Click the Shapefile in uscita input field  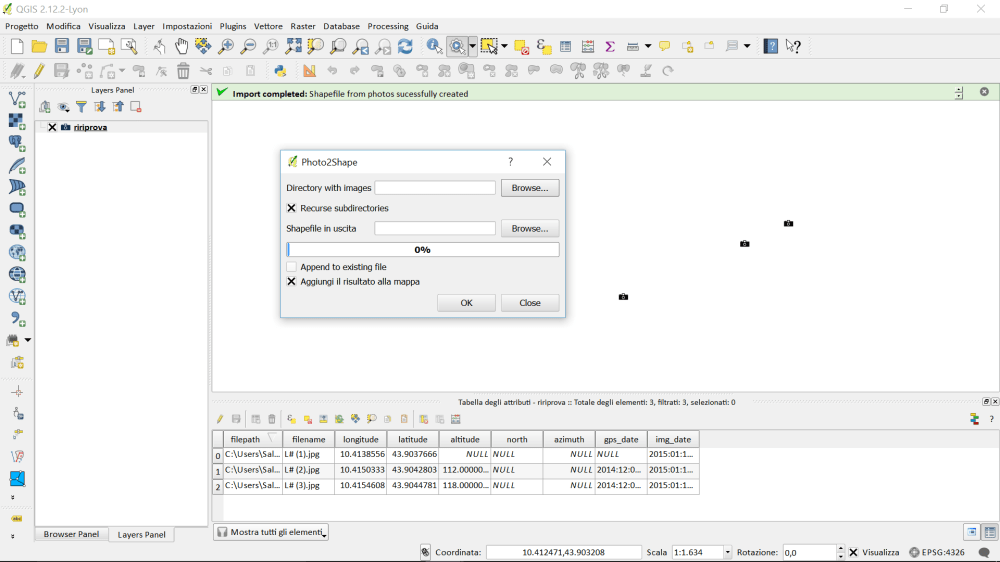point(434,229)
